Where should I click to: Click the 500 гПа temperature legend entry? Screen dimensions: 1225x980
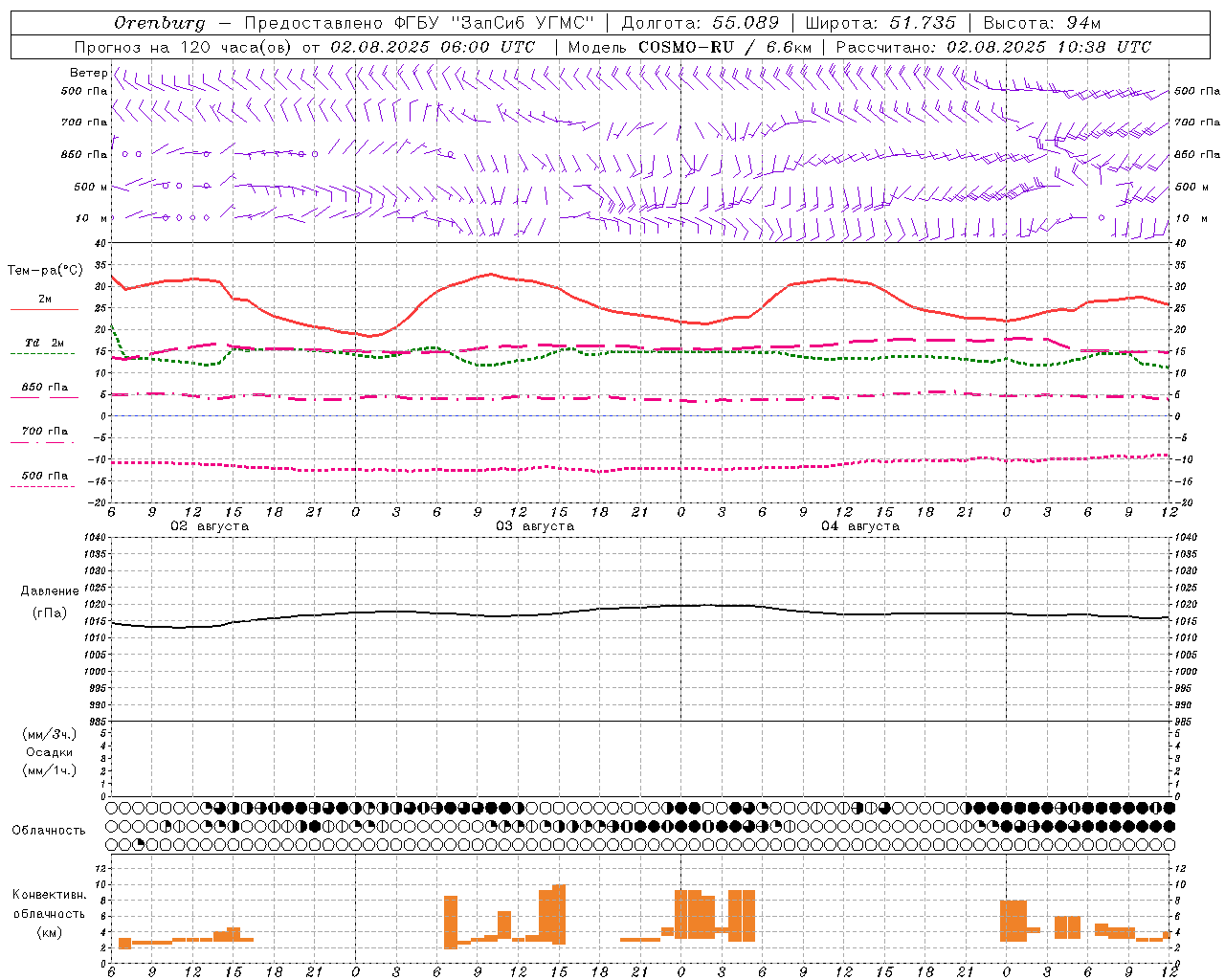45,476
